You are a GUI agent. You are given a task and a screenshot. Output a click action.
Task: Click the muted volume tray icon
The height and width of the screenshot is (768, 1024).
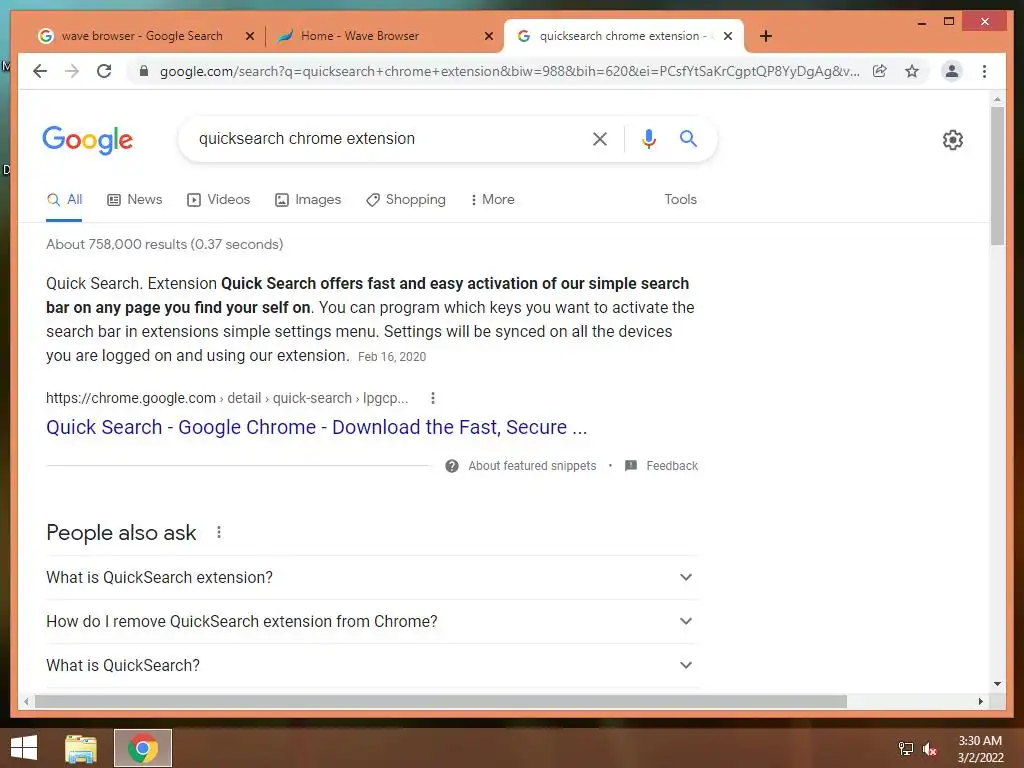point(929,748)
